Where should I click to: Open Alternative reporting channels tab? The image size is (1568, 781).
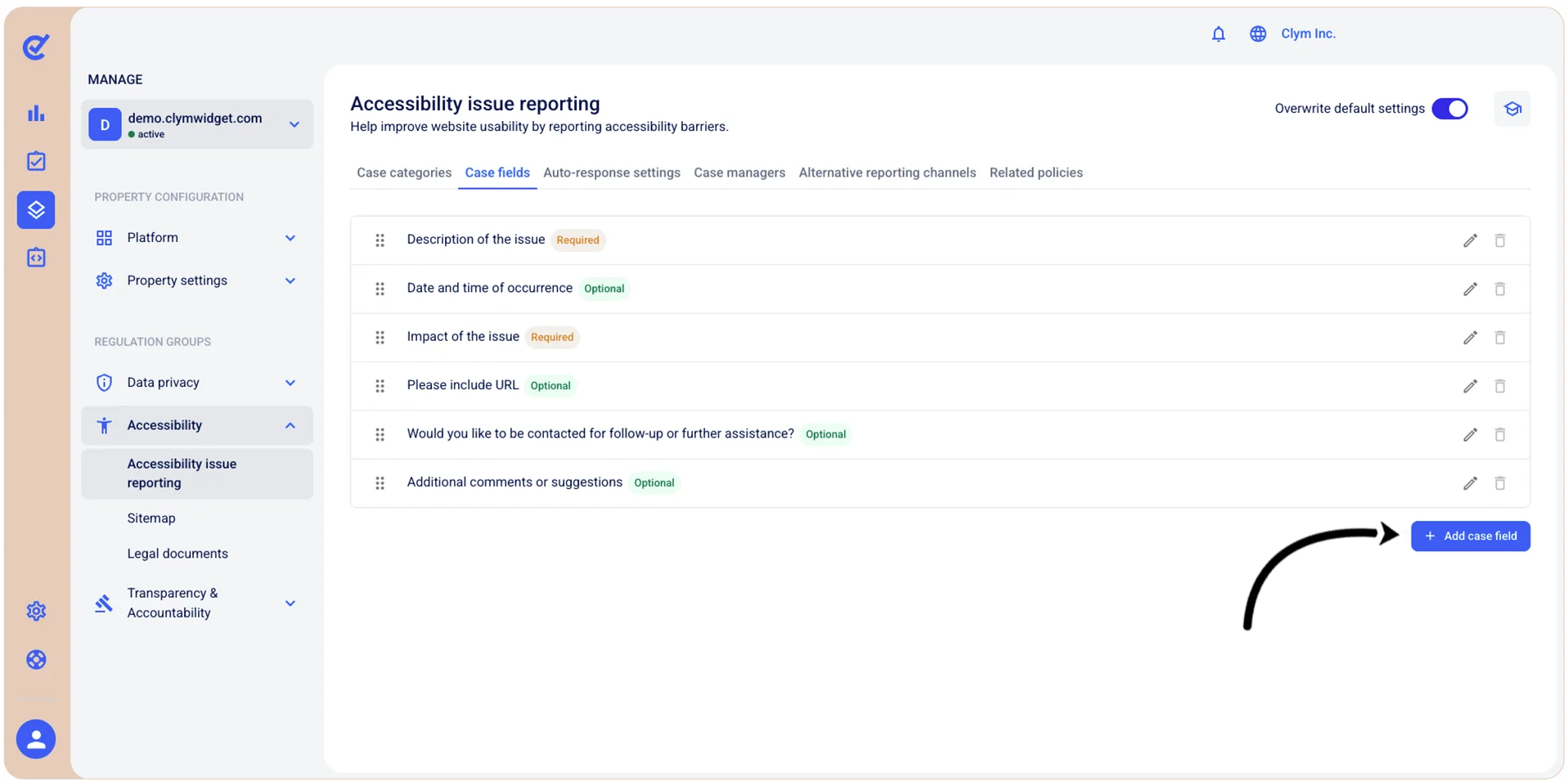pos(887,173)
